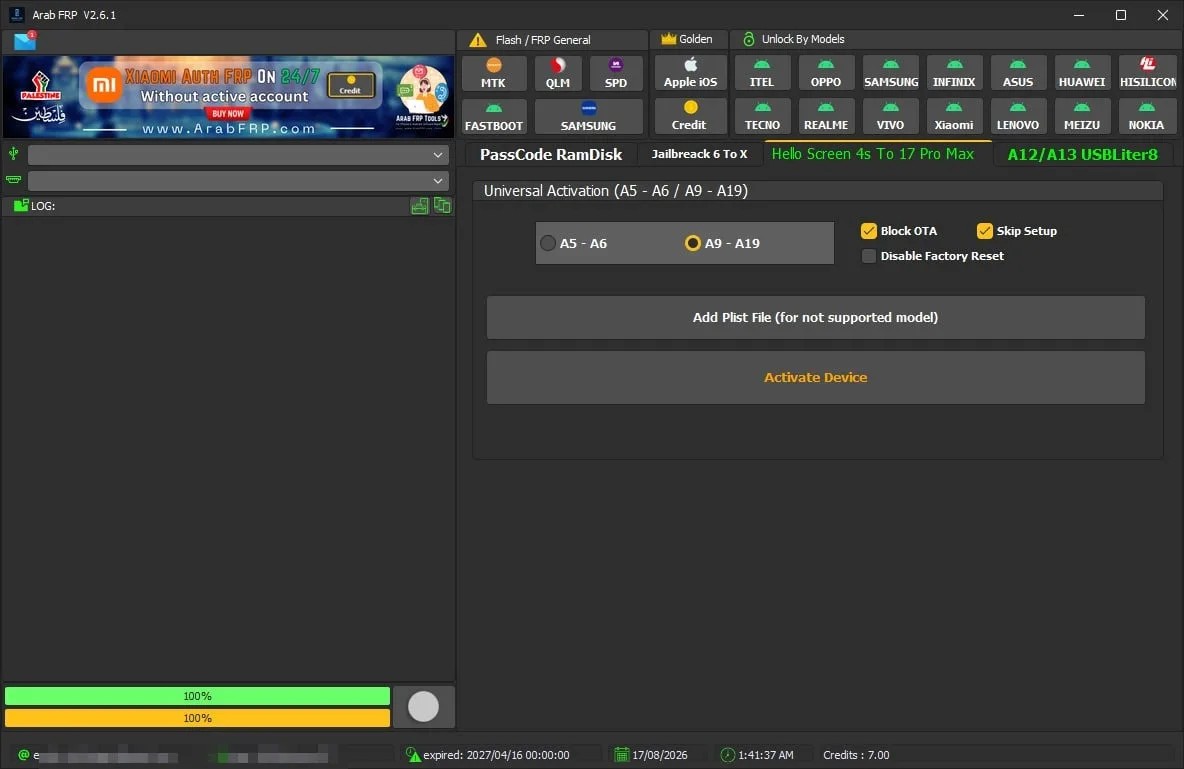Select TECNO model unlock
Image resolution: width=1184 pixels, height=769 pixels.
[x=762, y=116]
